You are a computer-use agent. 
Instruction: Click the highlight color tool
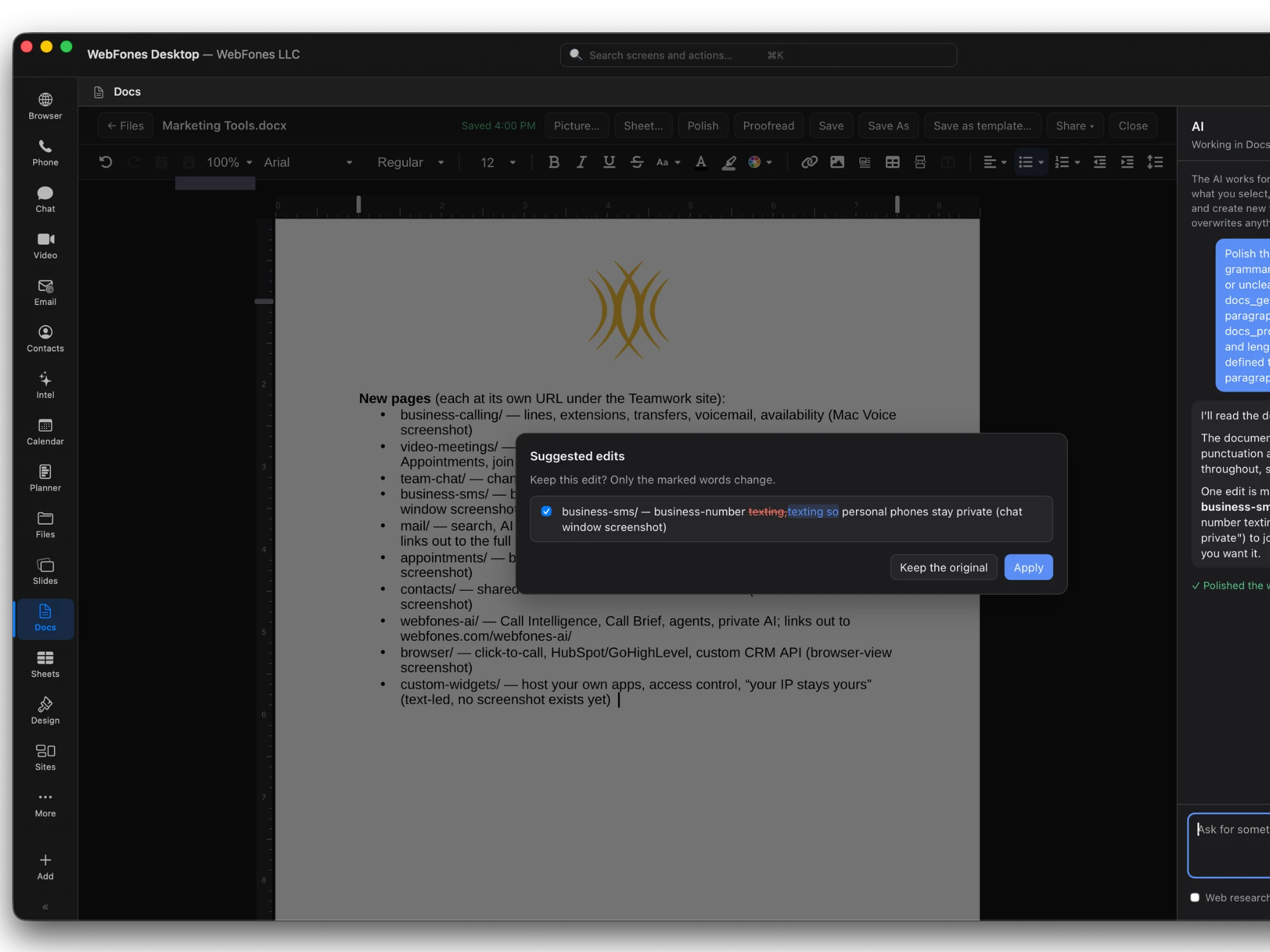(729, 162)
